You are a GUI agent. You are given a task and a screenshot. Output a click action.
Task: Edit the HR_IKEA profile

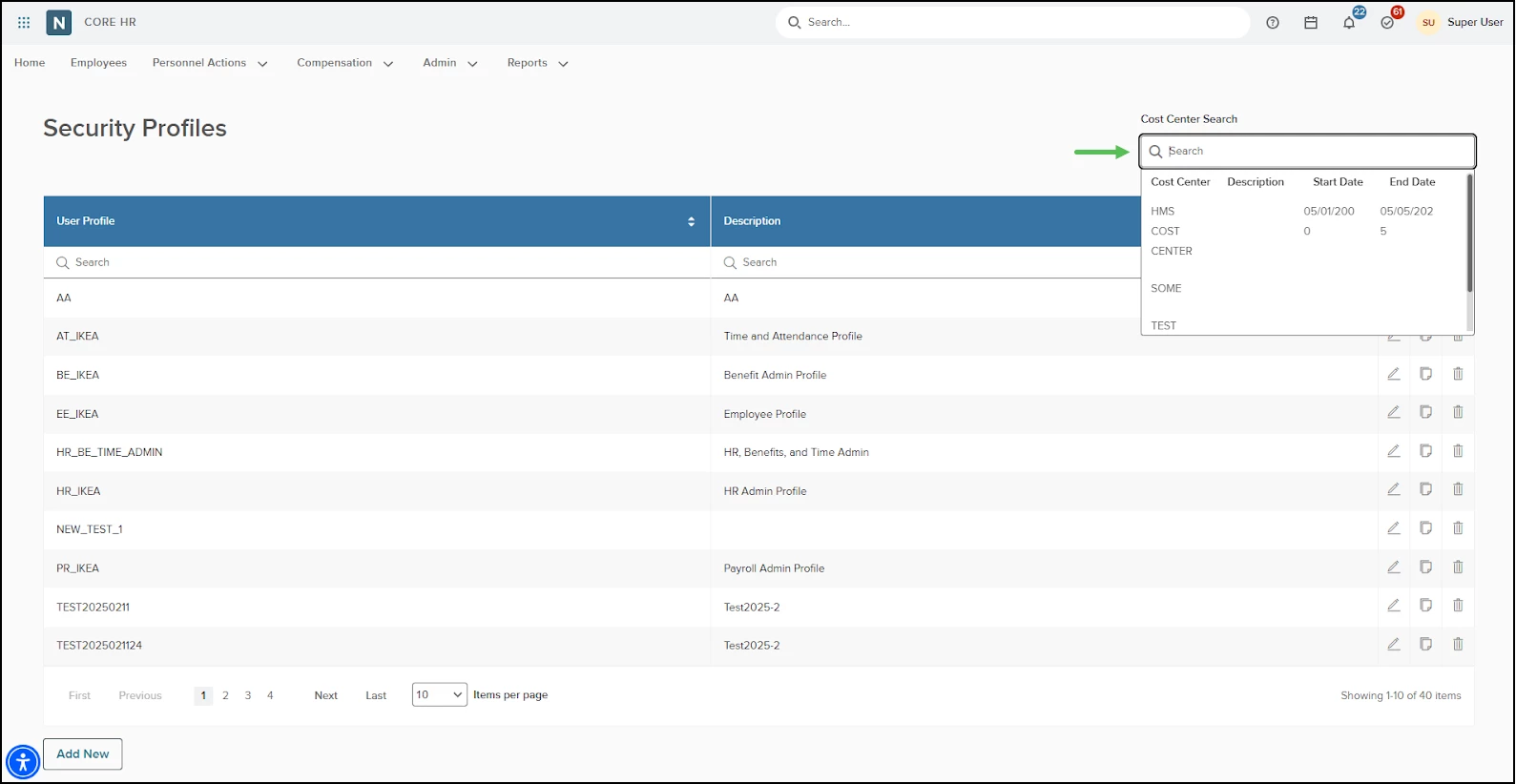coord(1394,489)
